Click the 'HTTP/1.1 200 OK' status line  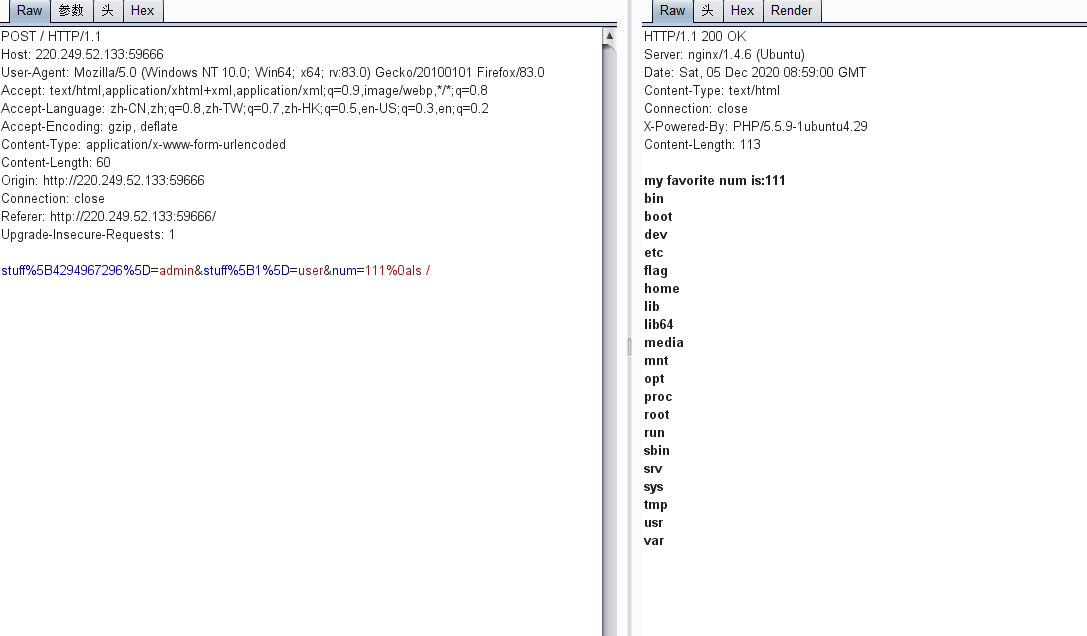(695, 36)
